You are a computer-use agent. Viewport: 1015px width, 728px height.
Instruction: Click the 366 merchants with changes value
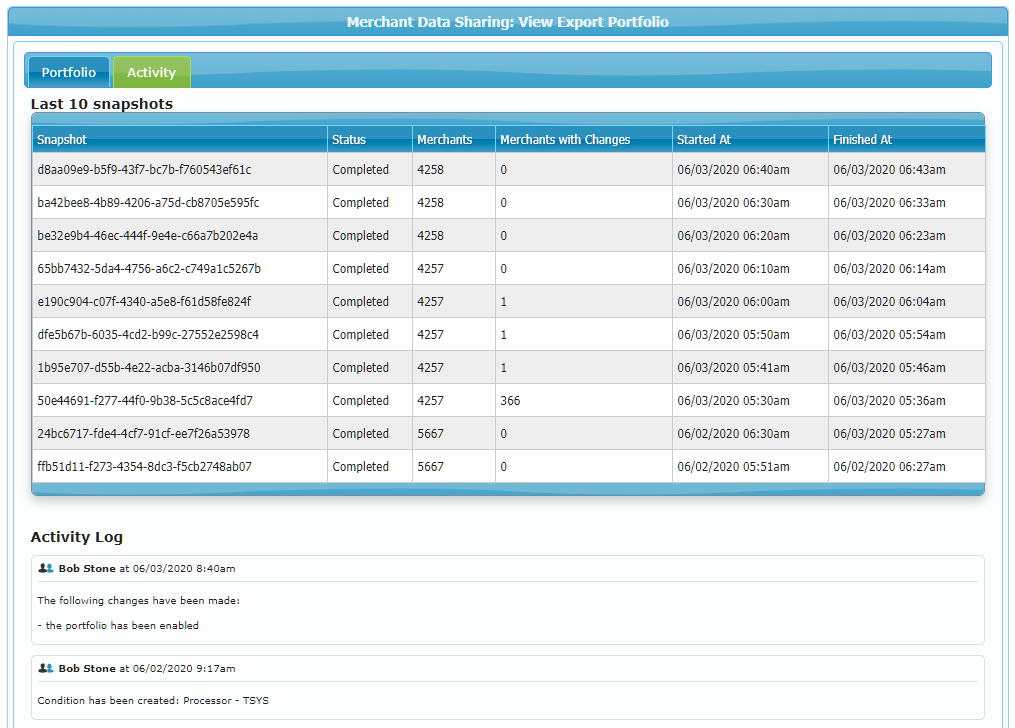point(510,401)
